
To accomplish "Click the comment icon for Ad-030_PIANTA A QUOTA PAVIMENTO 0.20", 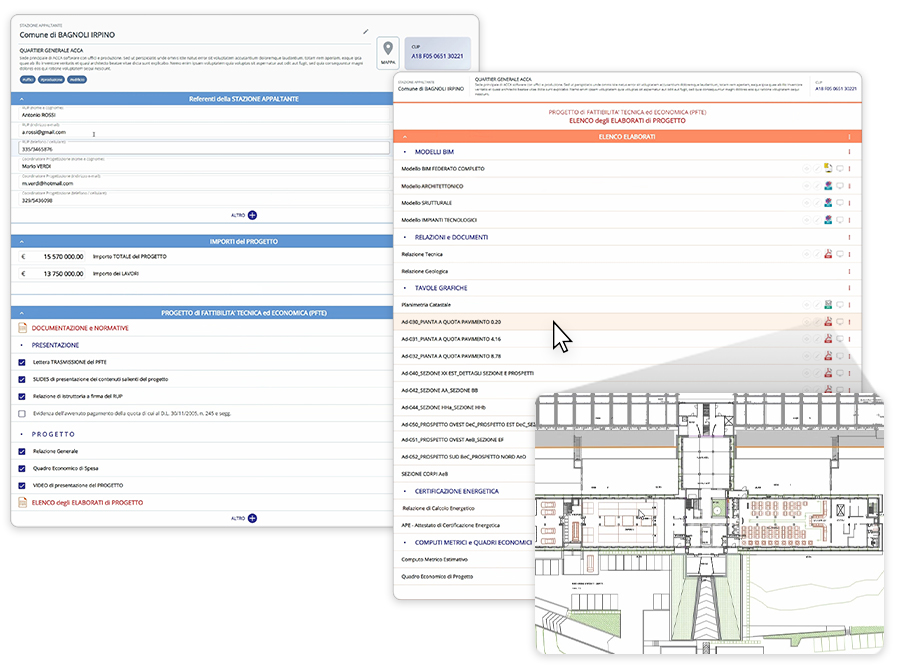I will pos(840,322).
